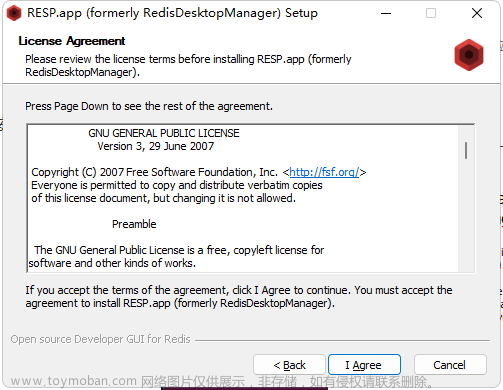Click the 'Press Page Down' instruction text

pos(149,106)
